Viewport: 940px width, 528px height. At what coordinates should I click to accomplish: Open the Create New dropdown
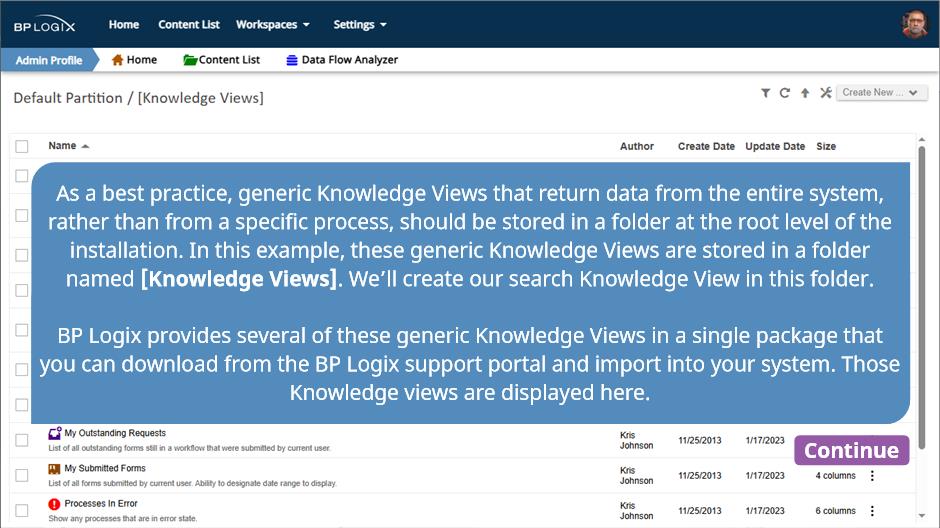882,92
